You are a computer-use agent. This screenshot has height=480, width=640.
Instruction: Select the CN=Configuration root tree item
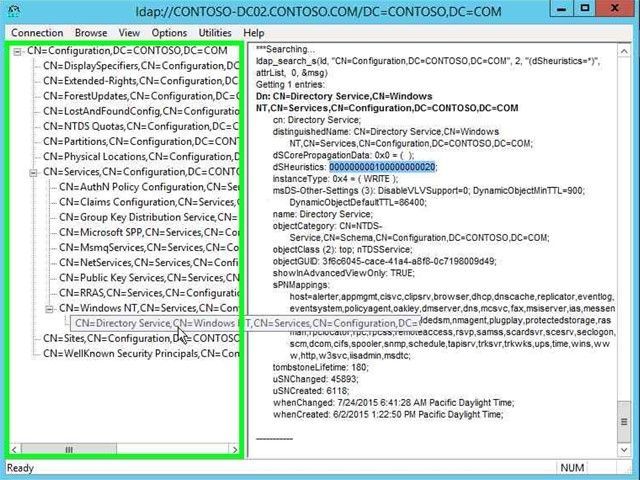127,51
